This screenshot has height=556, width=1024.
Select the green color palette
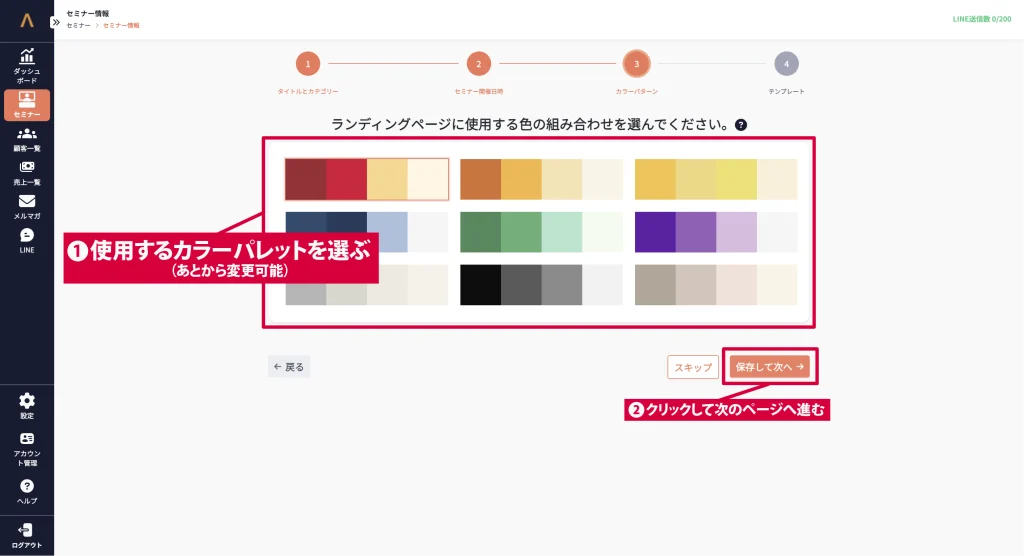541,232
